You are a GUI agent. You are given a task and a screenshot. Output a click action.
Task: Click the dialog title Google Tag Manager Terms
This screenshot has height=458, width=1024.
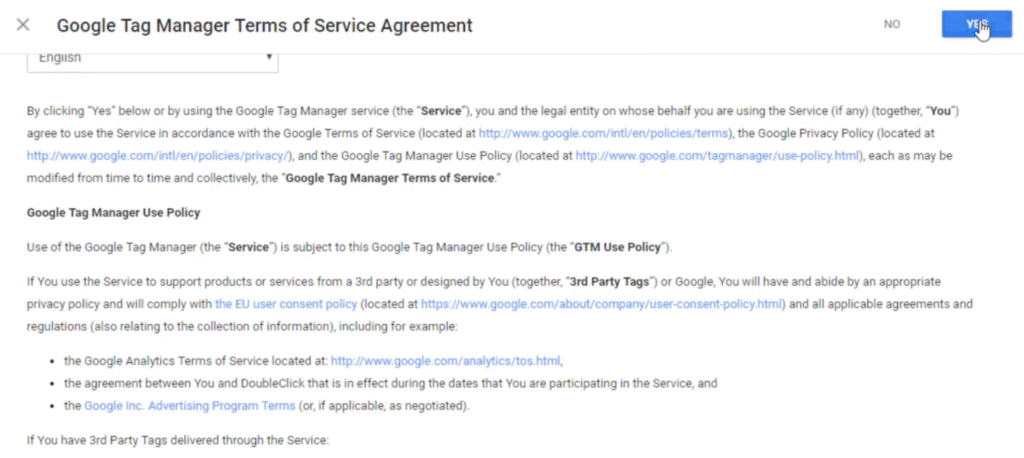pos(264,25)
